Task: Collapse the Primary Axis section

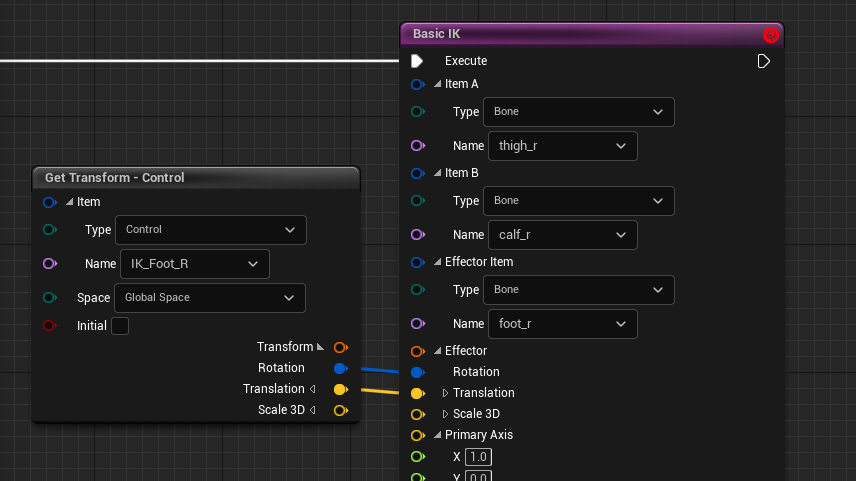Action: (437, 435)
